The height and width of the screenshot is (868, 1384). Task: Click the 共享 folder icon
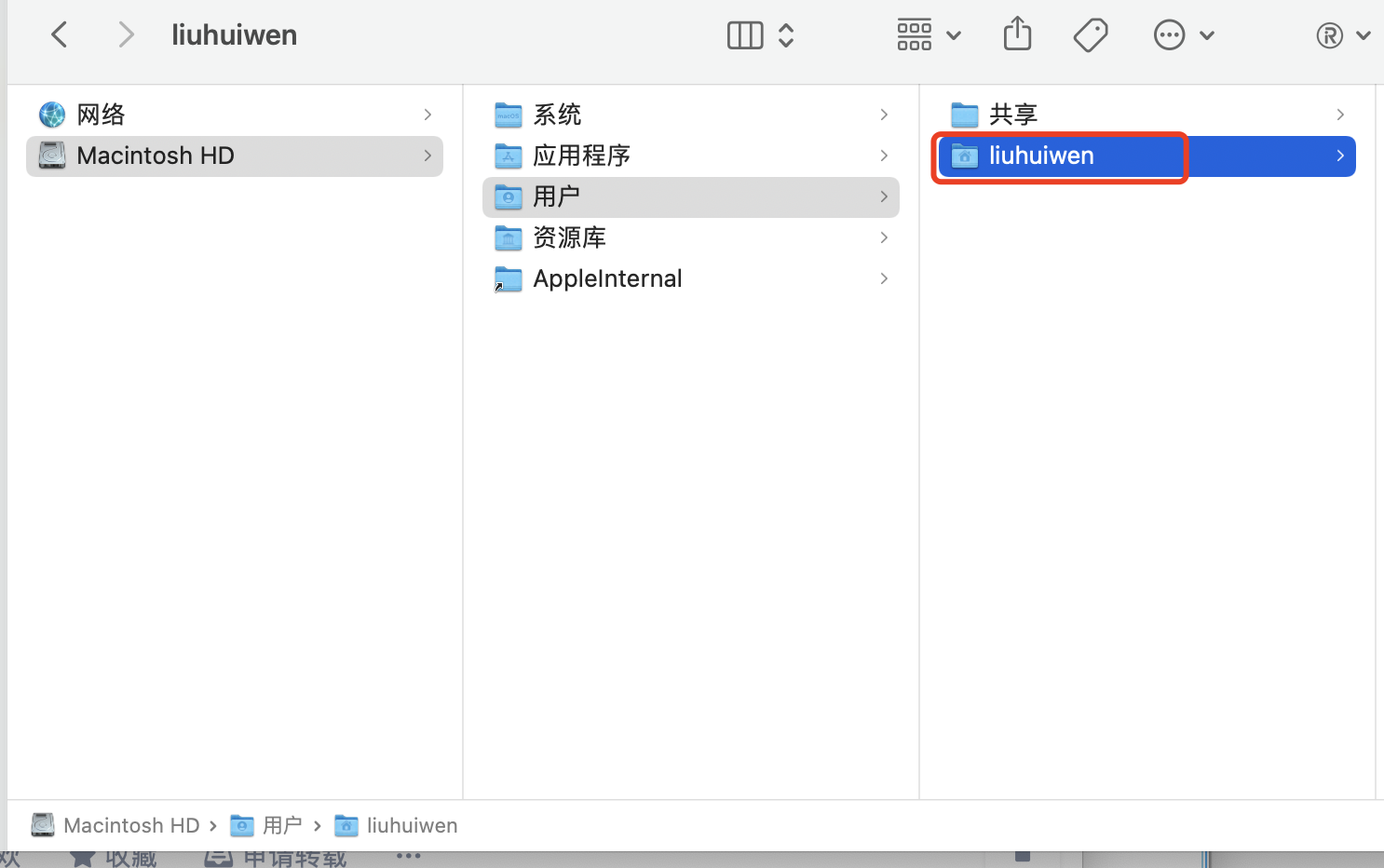click(x=964, y=115)
